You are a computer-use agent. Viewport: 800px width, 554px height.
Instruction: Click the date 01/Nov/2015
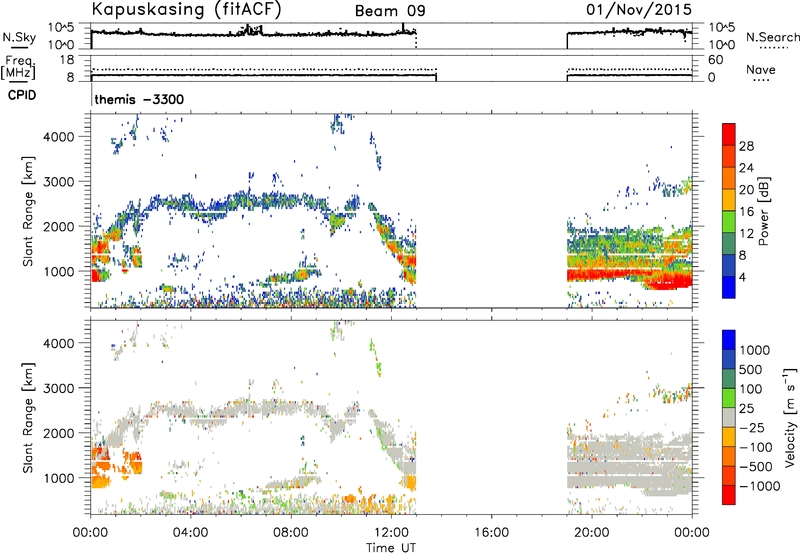(639, 10)
